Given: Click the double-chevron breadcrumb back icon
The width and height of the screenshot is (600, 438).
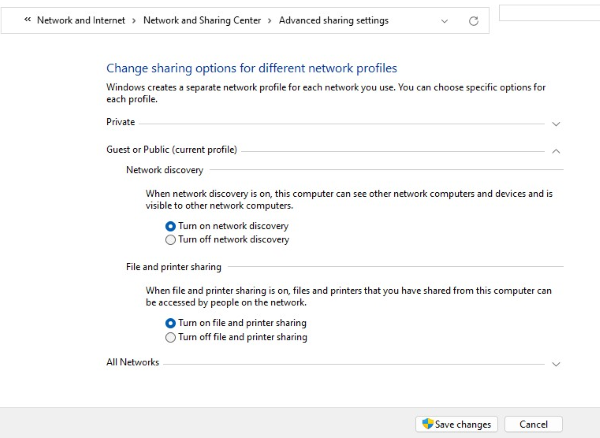Looking at the screenshot, I should (28, 19).
